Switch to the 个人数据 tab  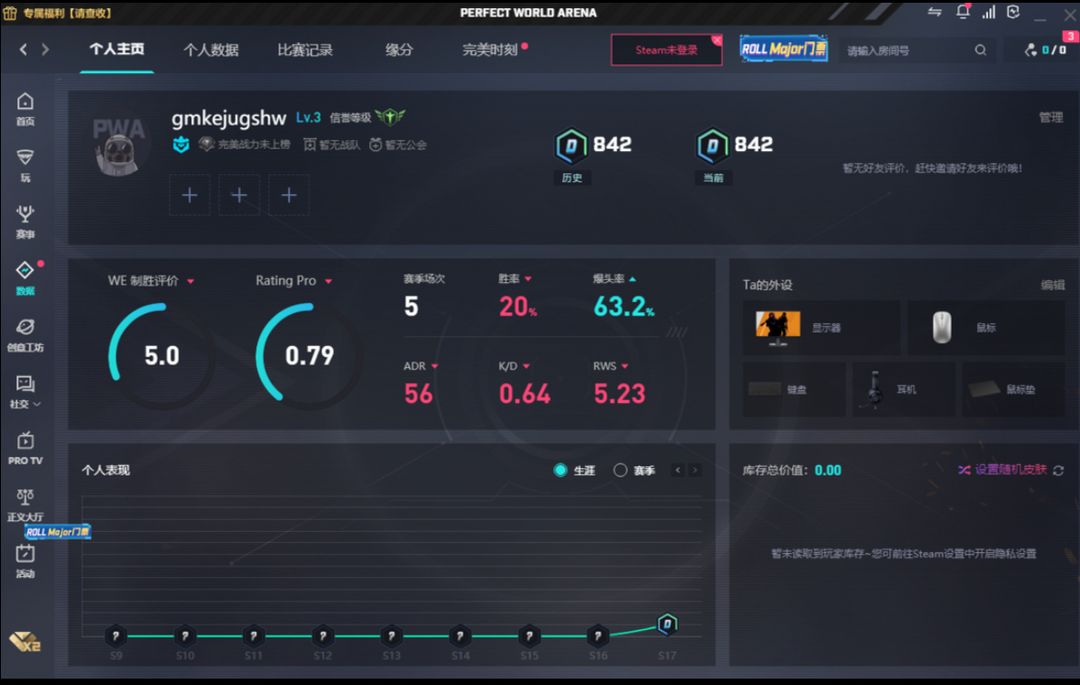click(x=211, y=50)
